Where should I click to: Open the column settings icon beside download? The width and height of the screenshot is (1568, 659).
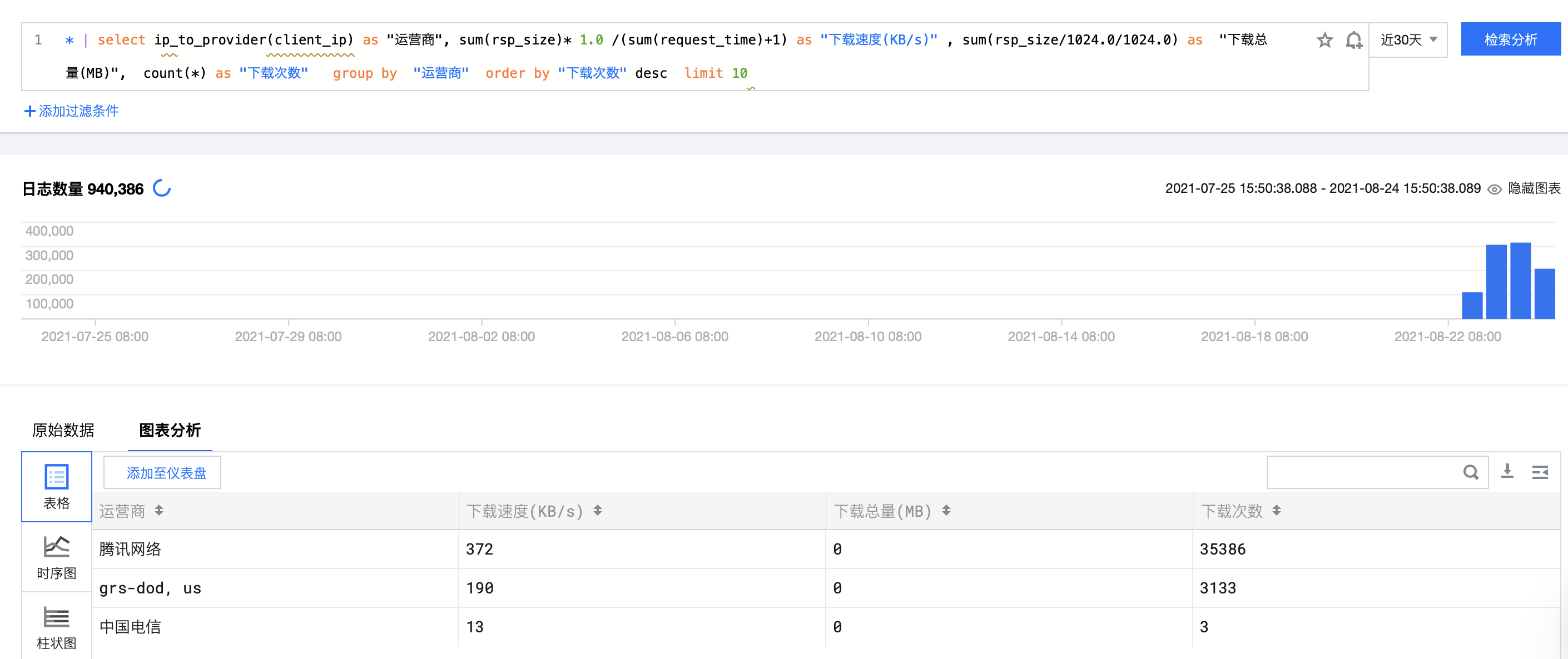pos(1540,472)
